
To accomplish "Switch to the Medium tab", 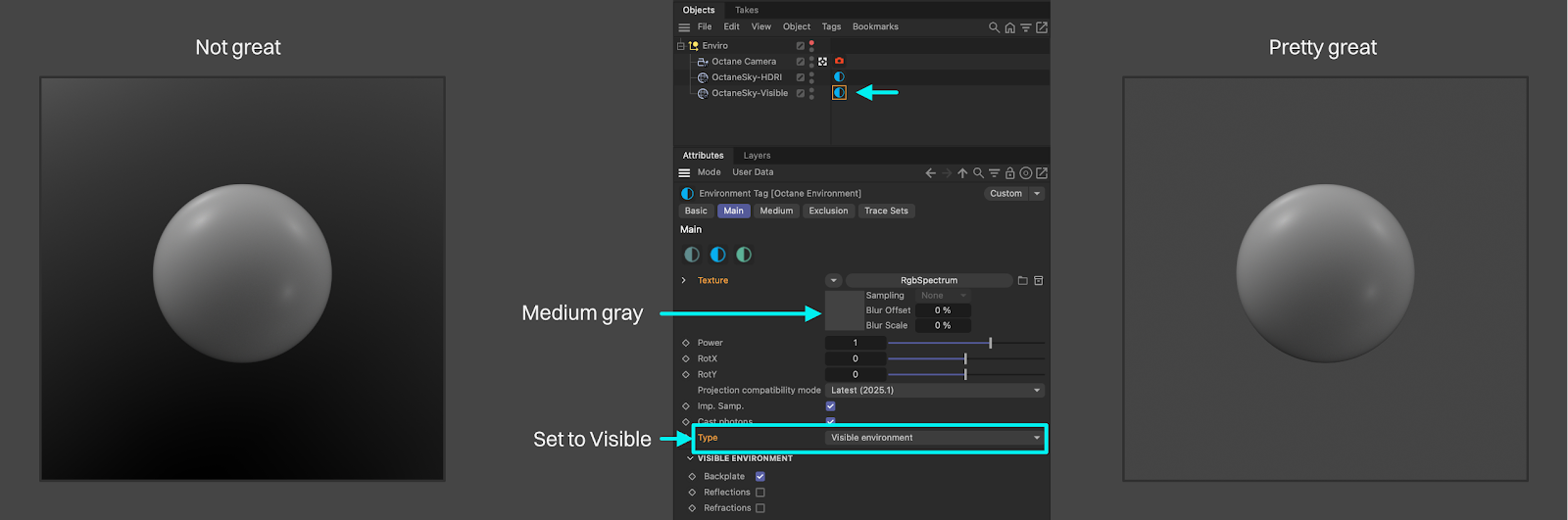I will coord(776,212).
